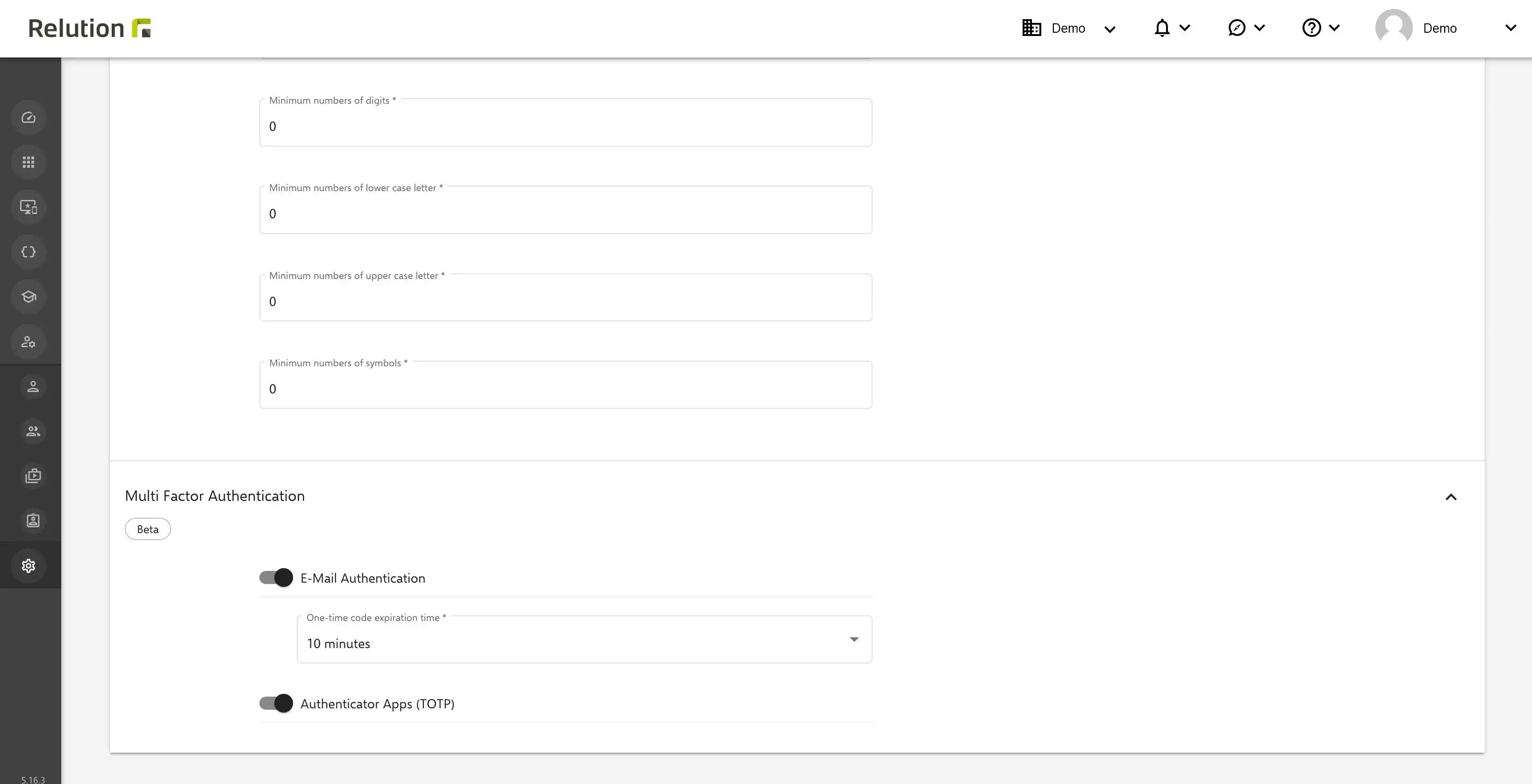Open the media library sidebar icon
Viewport: 1532px width, 784px height.
click(33, 476)
